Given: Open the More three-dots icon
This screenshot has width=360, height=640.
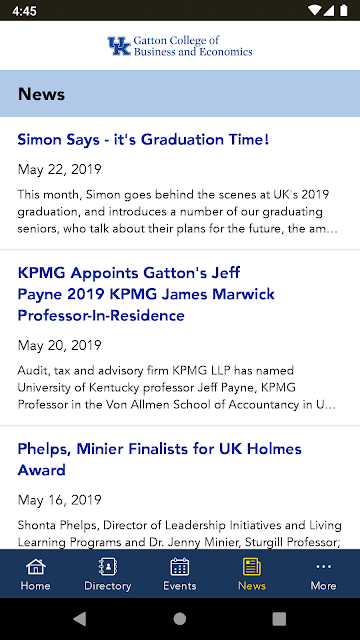Looking at the screenshot, I should [x=324, y=567].
